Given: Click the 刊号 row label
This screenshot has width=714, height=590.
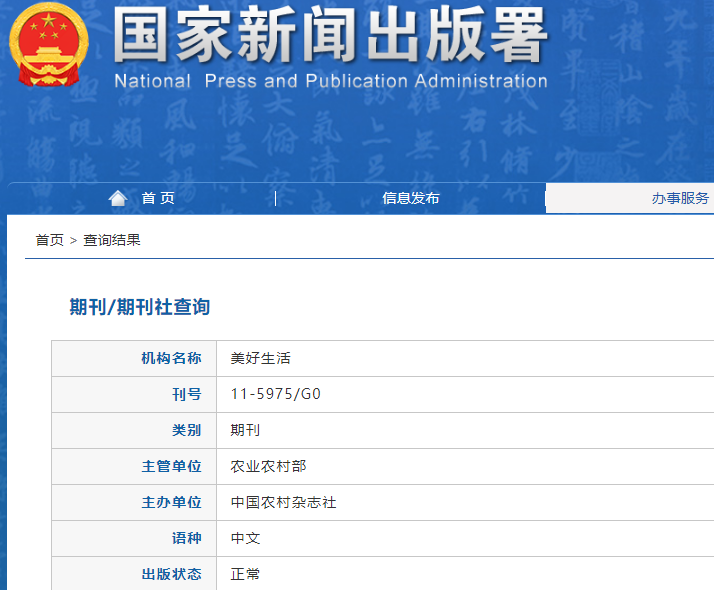Looking at the screenshot, I should click(x=186, y=394).
